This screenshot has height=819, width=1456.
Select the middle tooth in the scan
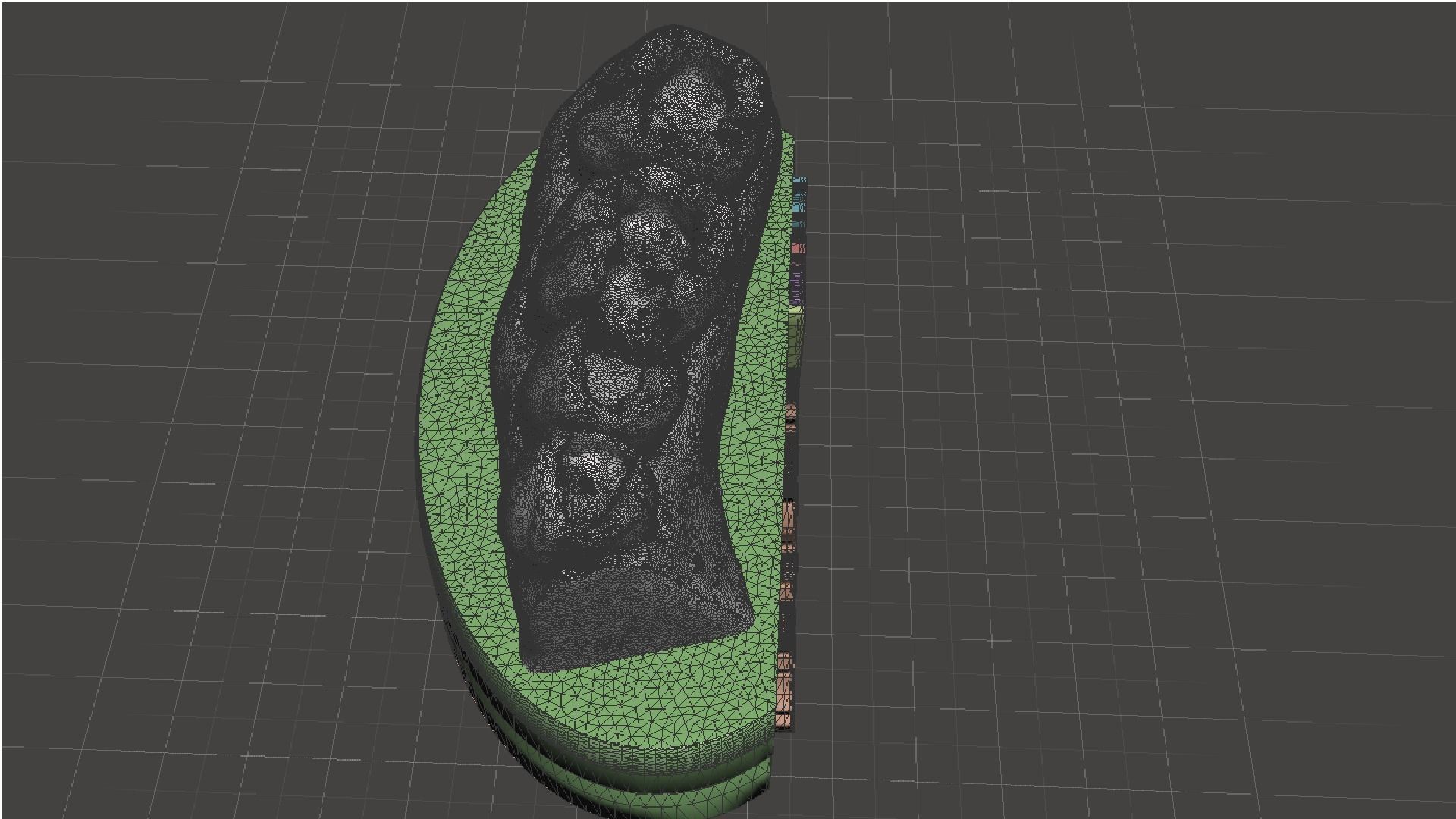pos(629,292)
